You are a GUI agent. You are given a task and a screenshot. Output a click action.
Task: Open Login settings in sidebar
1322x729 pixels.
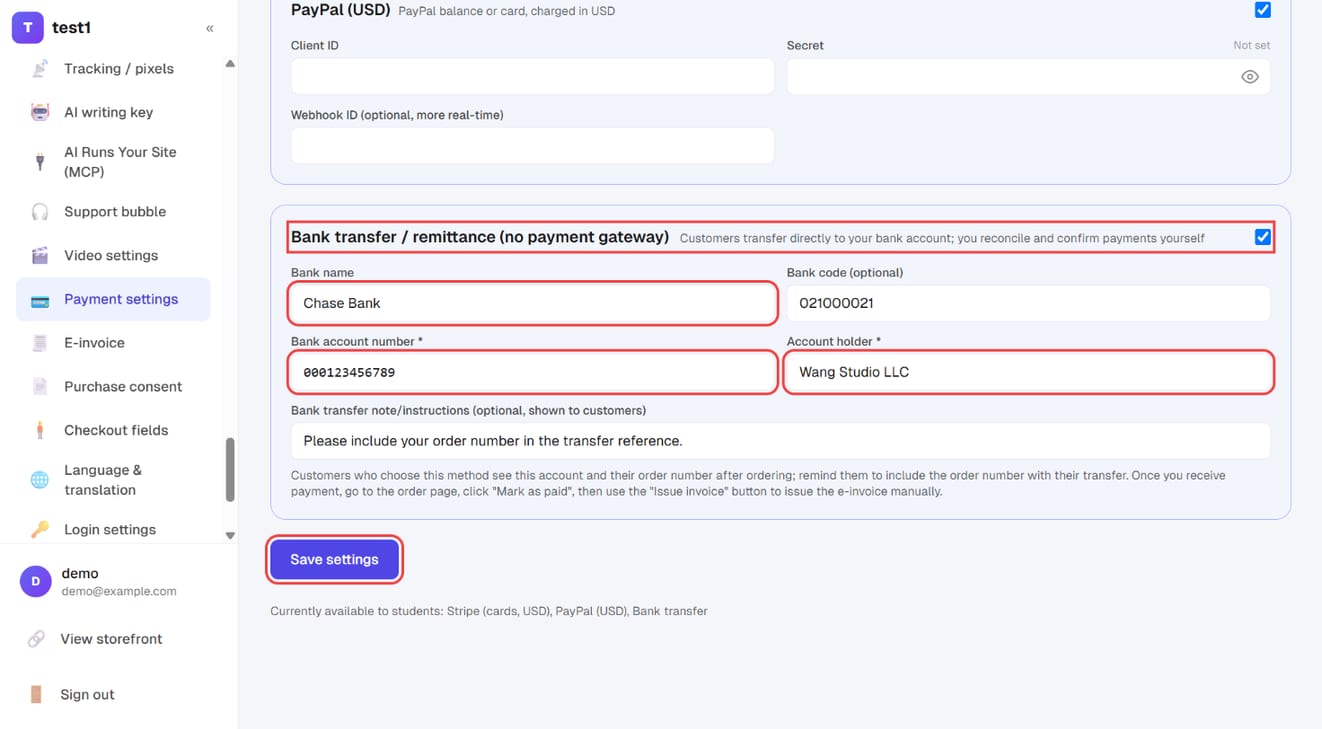coord(113,530)
